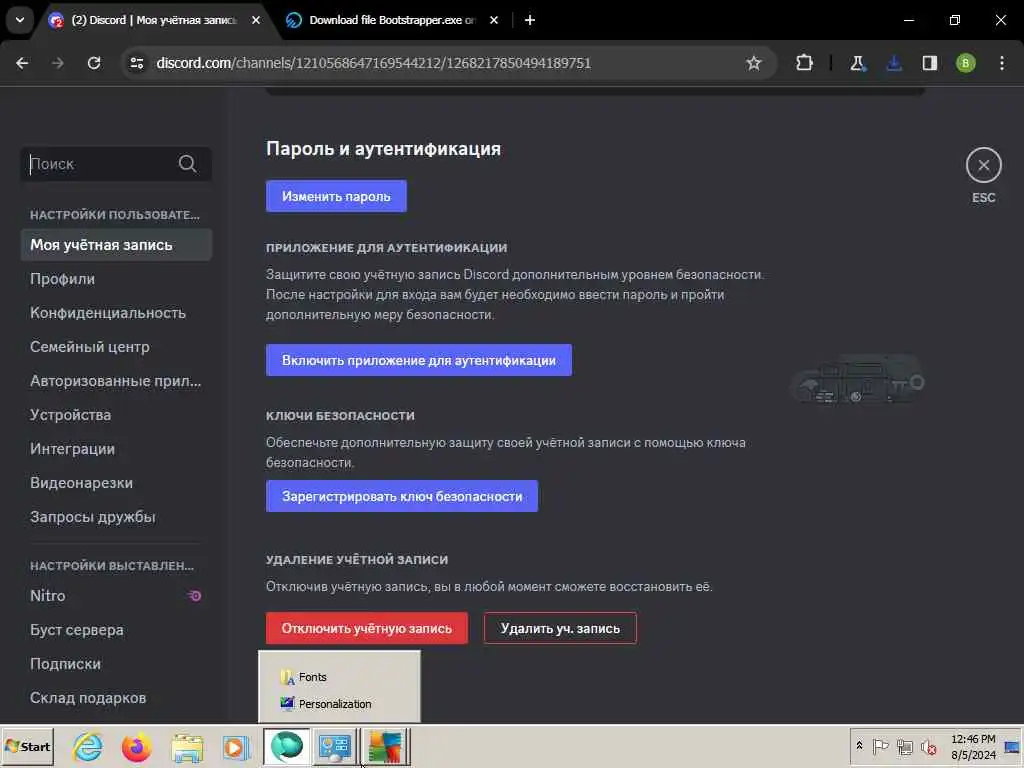Open the Windows Start menu

[x=27, y=746]
